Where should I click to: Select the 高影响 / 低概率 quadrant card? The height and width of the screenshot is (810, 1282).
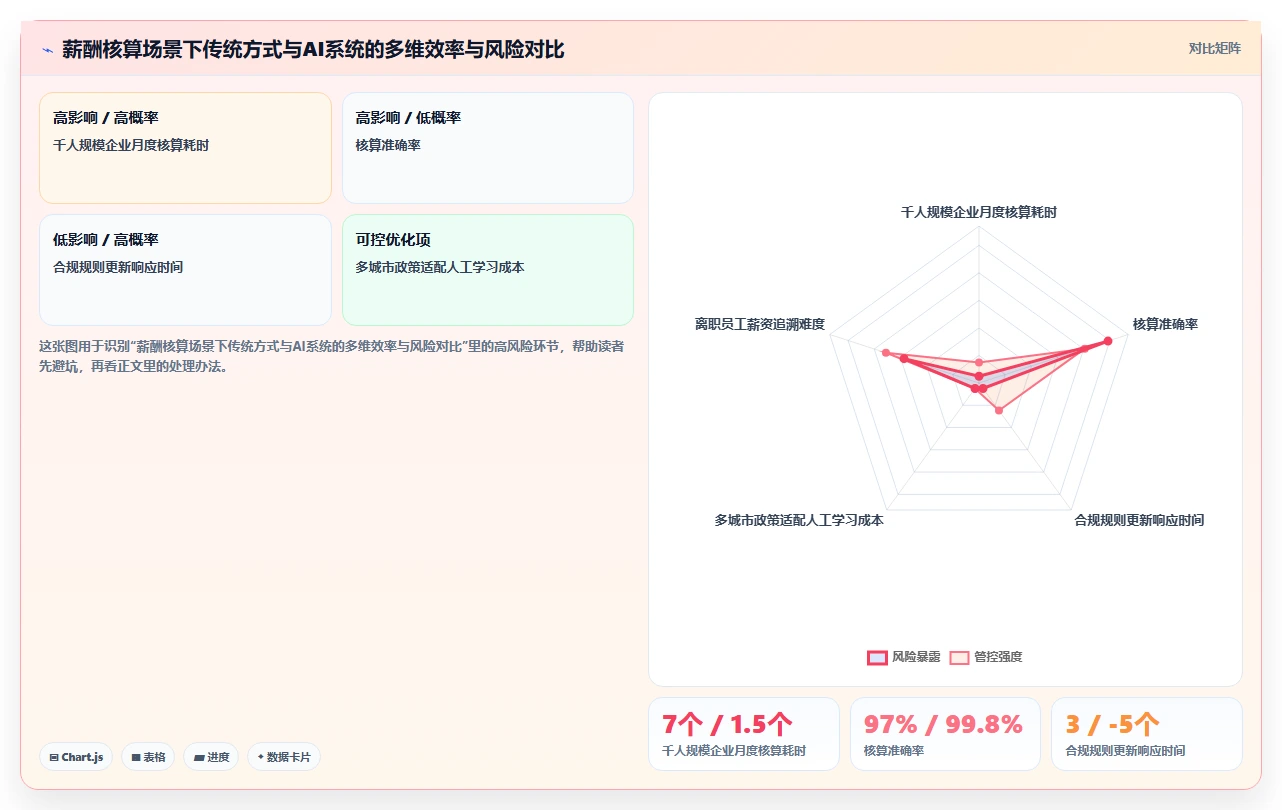click(x=488, y=148)
